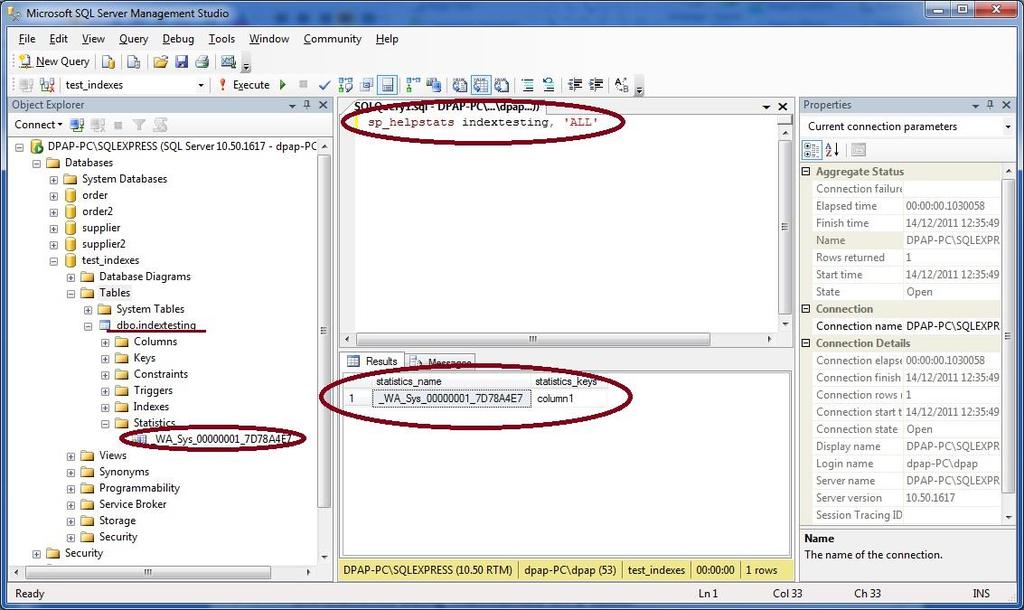Open the Help menu

[x=387, y=39]
